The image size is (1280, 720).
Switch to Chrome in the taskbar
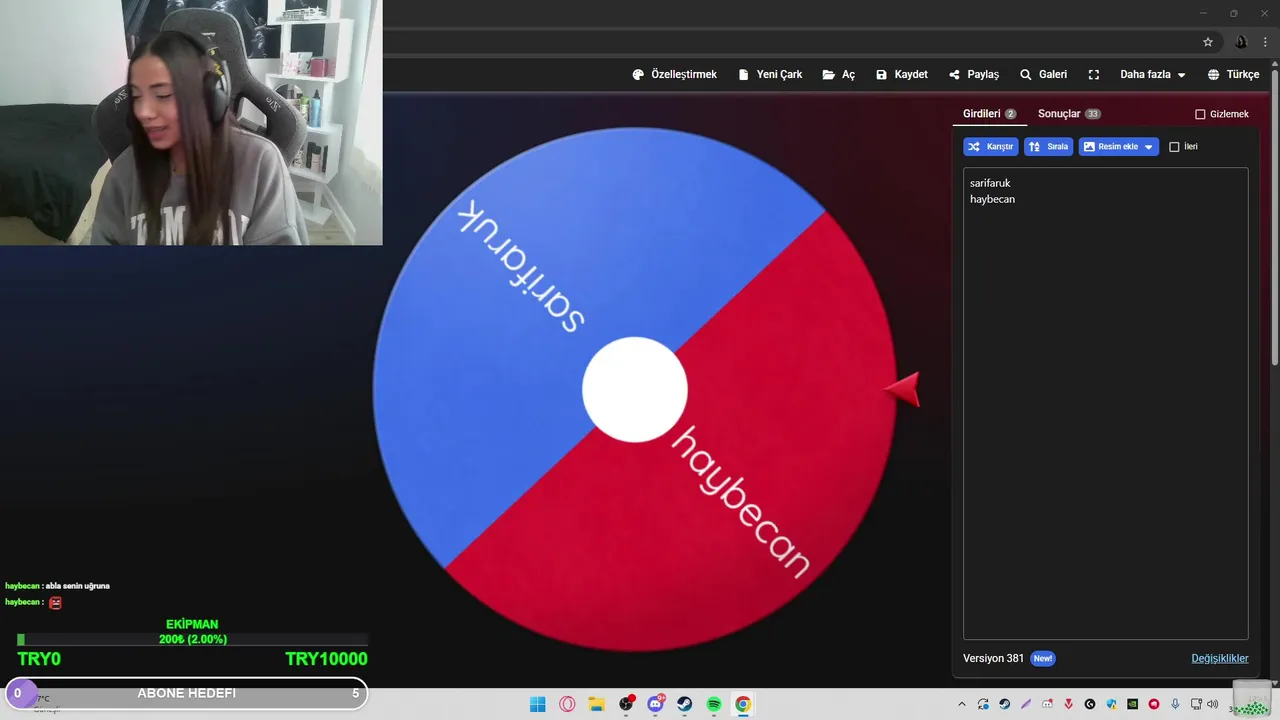click(x=743, y=704)
